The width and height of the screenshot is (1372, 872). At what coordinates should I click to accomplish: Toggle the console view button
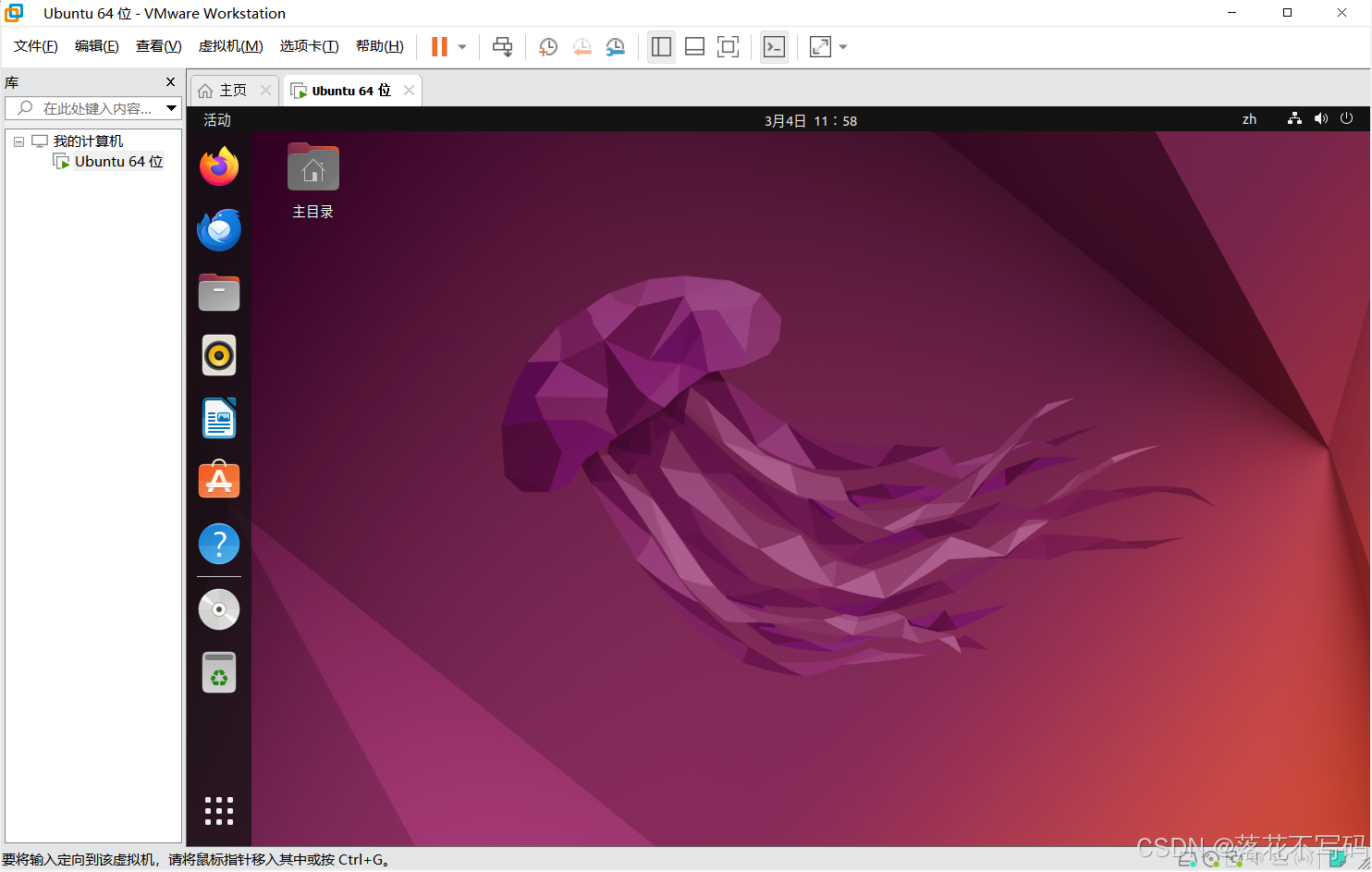pyautogui.click(x=774, y=47)
